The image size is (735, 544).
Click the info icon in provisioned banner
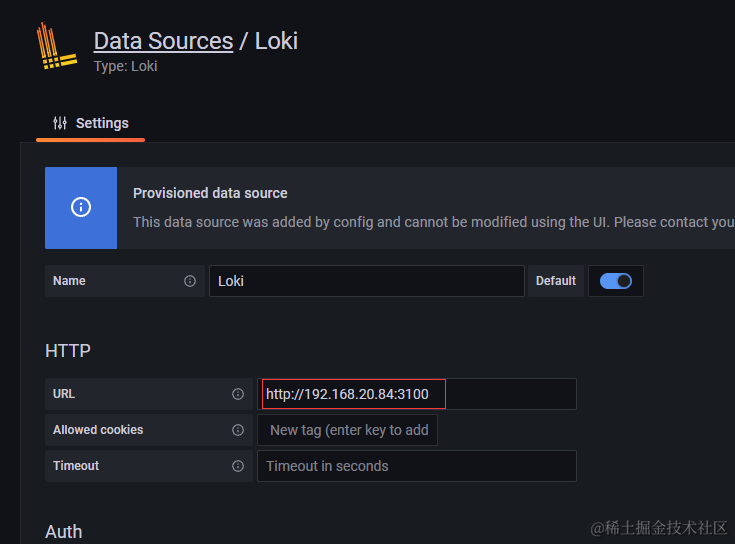point(81,207)
